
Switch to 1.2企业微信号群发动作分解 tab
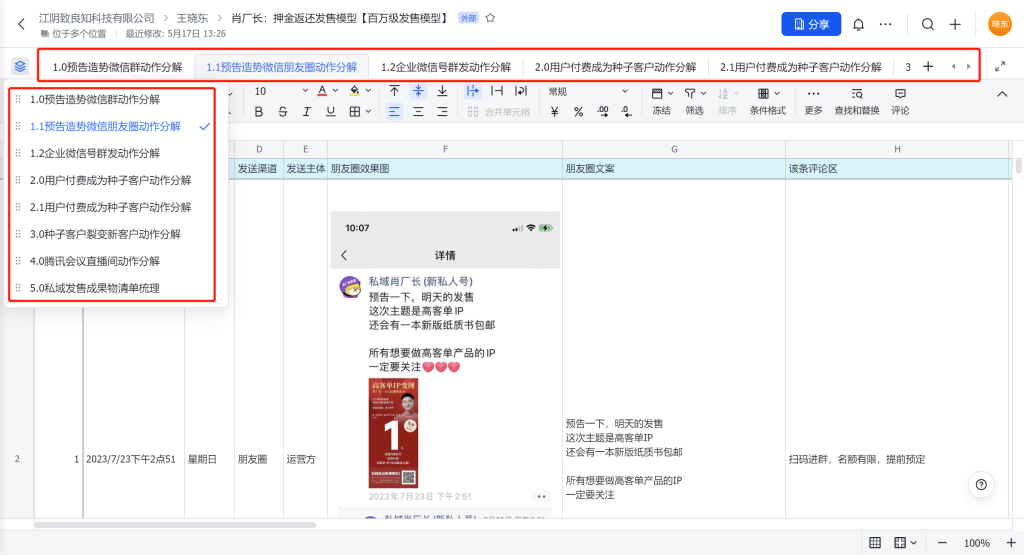tap(446, 67)
